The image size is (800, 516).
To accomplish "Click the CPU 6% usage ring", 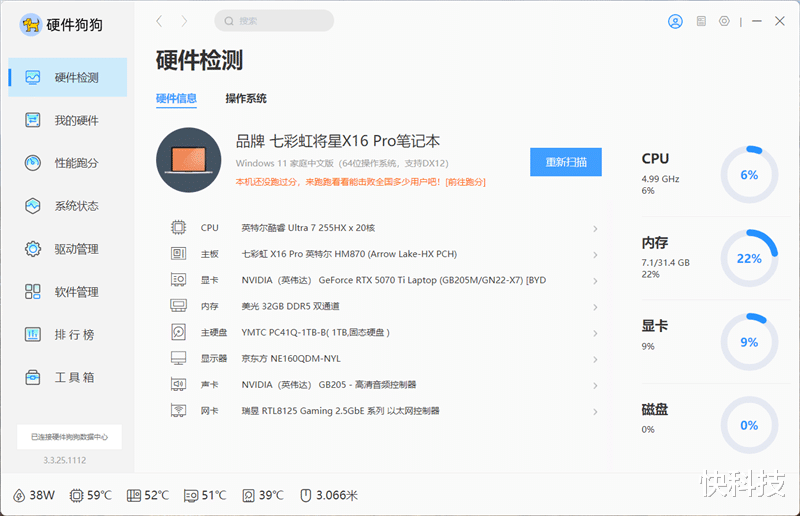I will pyautogui.click(x=749, y=175).
